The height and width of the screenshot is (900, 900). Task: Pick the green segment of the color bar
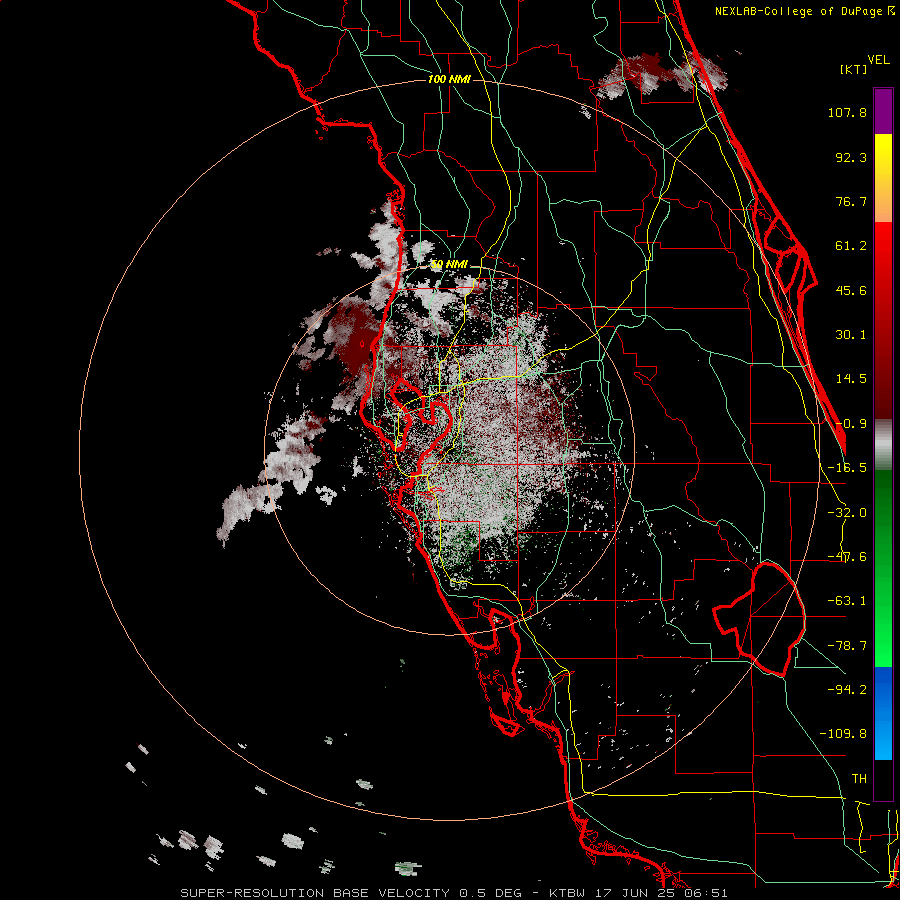(883, 568)
